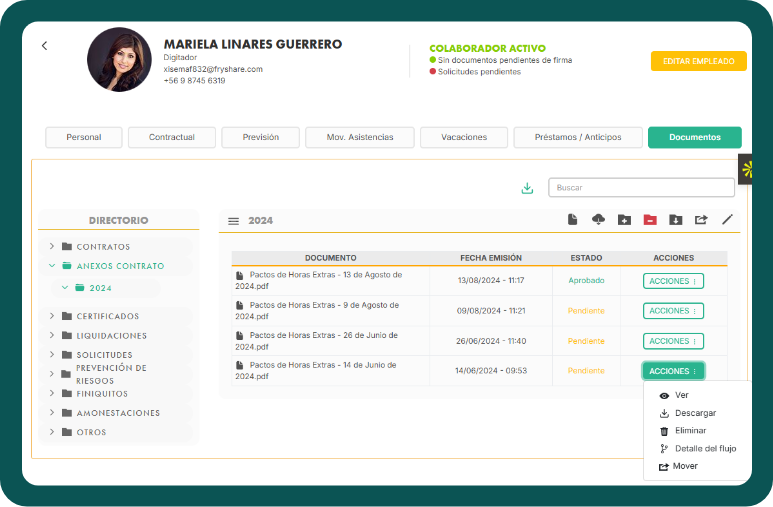The height and width of the screenshot is (507, 773).
Task: Click the back arrow beside the employee photo
Action: pyautogui.click(x=44, y=46)
